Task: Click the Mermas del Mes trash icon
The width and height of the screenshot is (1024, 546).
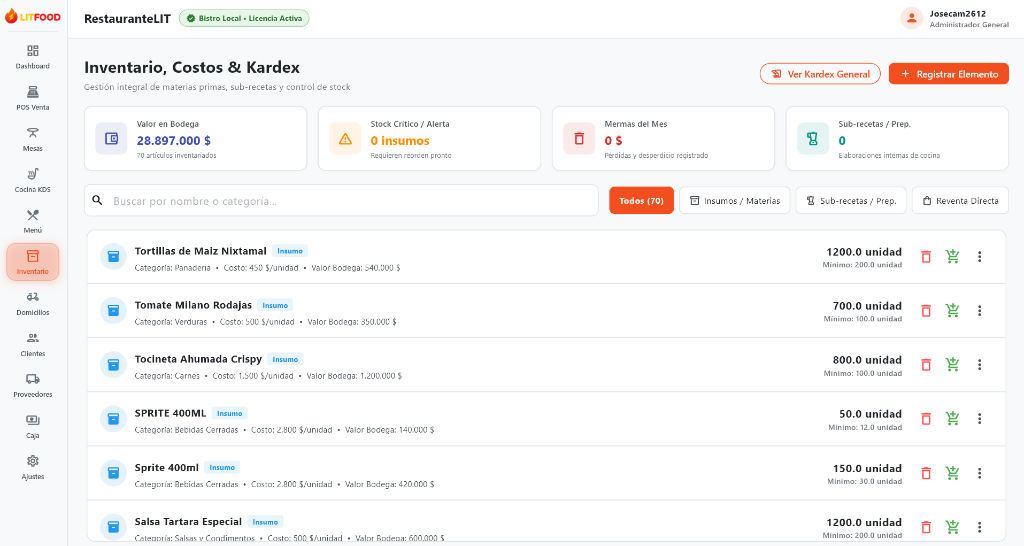Action: pyautogui.click(x=579, y=138)
